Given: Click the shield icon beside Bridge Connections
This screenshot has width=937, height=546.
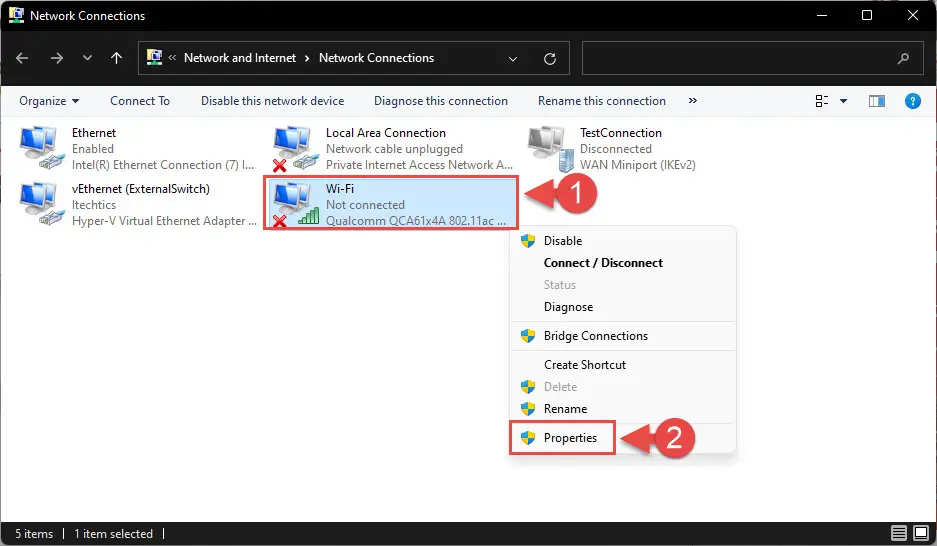Looking at the screenshot, I should click(528, 336).
